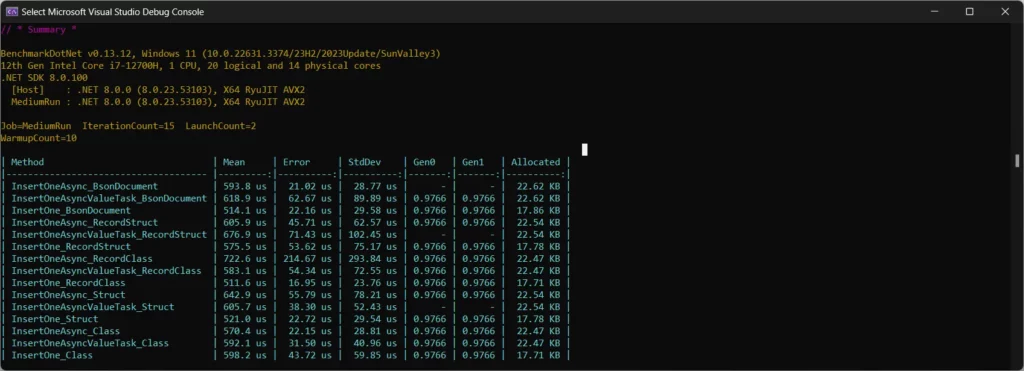
Task: Click the 'Gen0' column header
Action: [424, 162]
